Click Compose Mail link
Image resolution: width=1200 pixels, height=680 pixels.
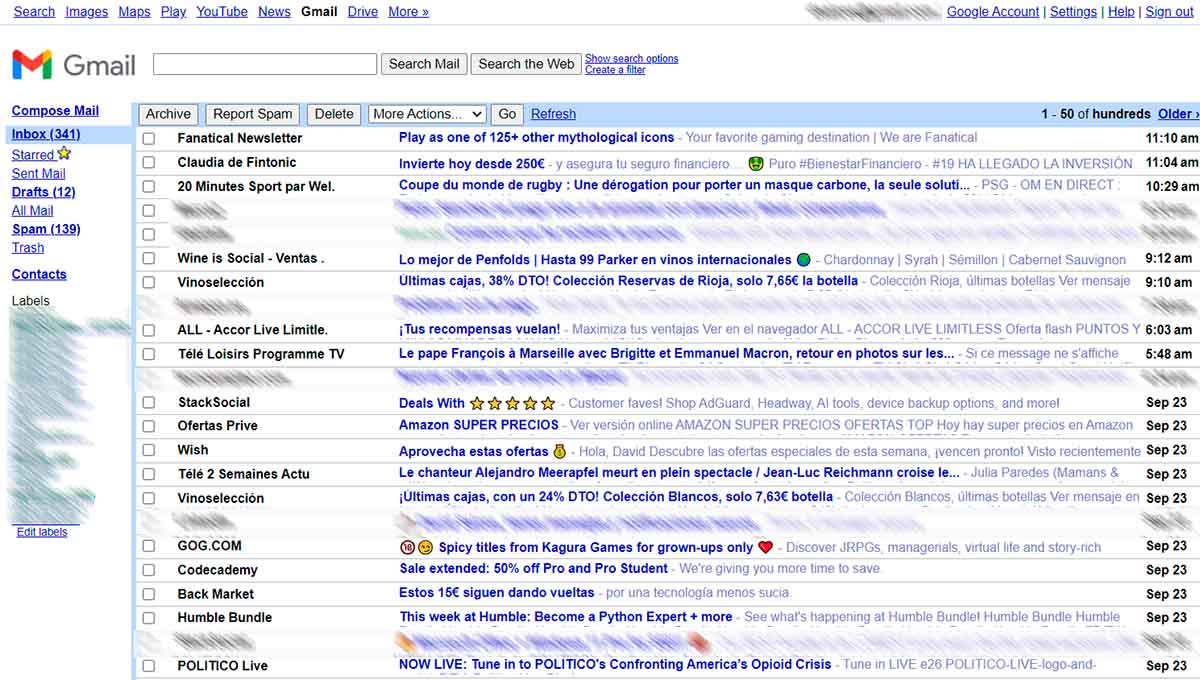pos(55,111)
